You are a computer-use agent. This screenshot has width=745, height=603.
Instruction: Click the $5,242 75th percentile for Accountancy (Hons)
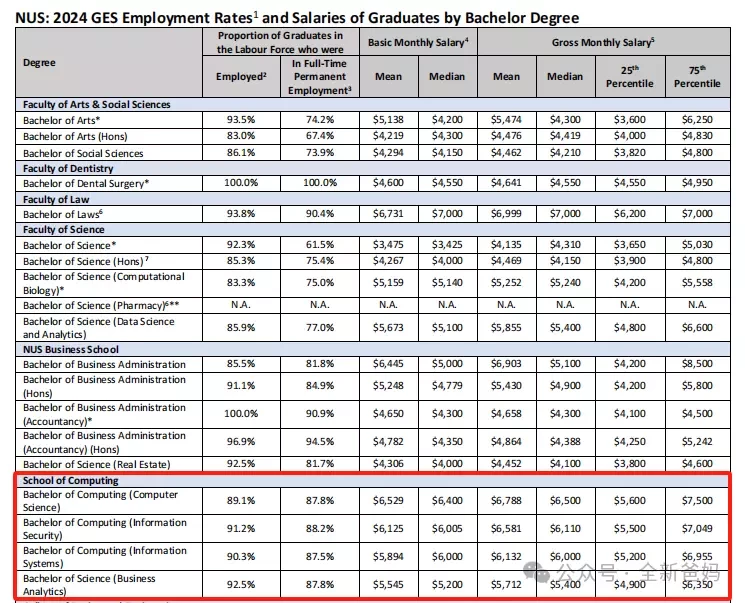(x=697, y=442)
